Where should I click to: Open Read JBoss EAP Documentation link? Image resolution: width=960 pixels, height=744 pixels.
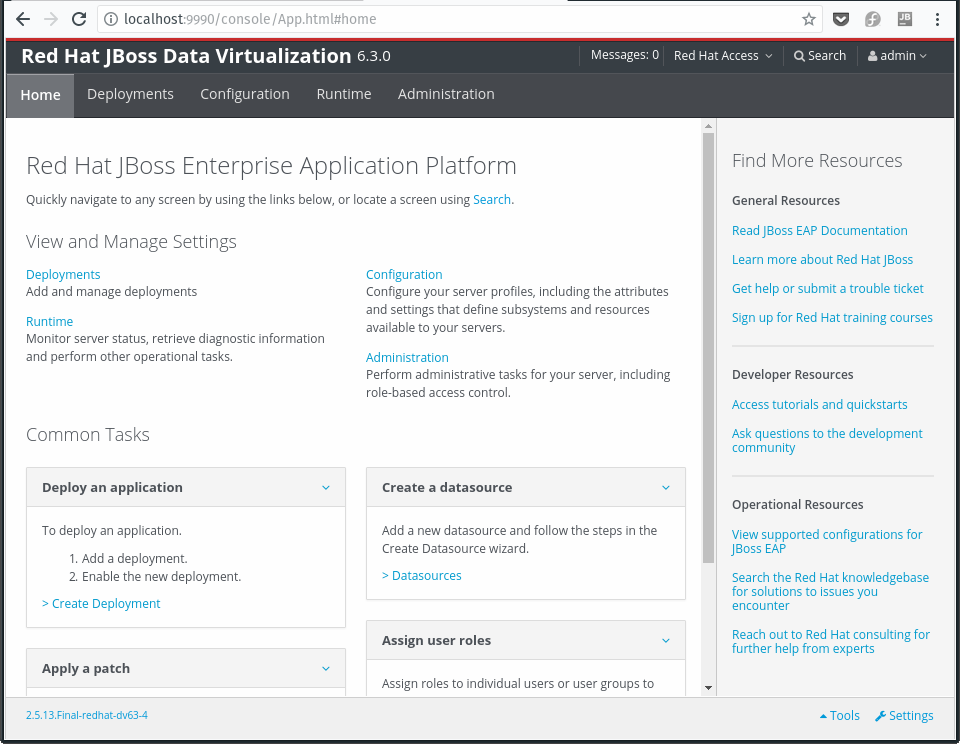pos(820,230)
